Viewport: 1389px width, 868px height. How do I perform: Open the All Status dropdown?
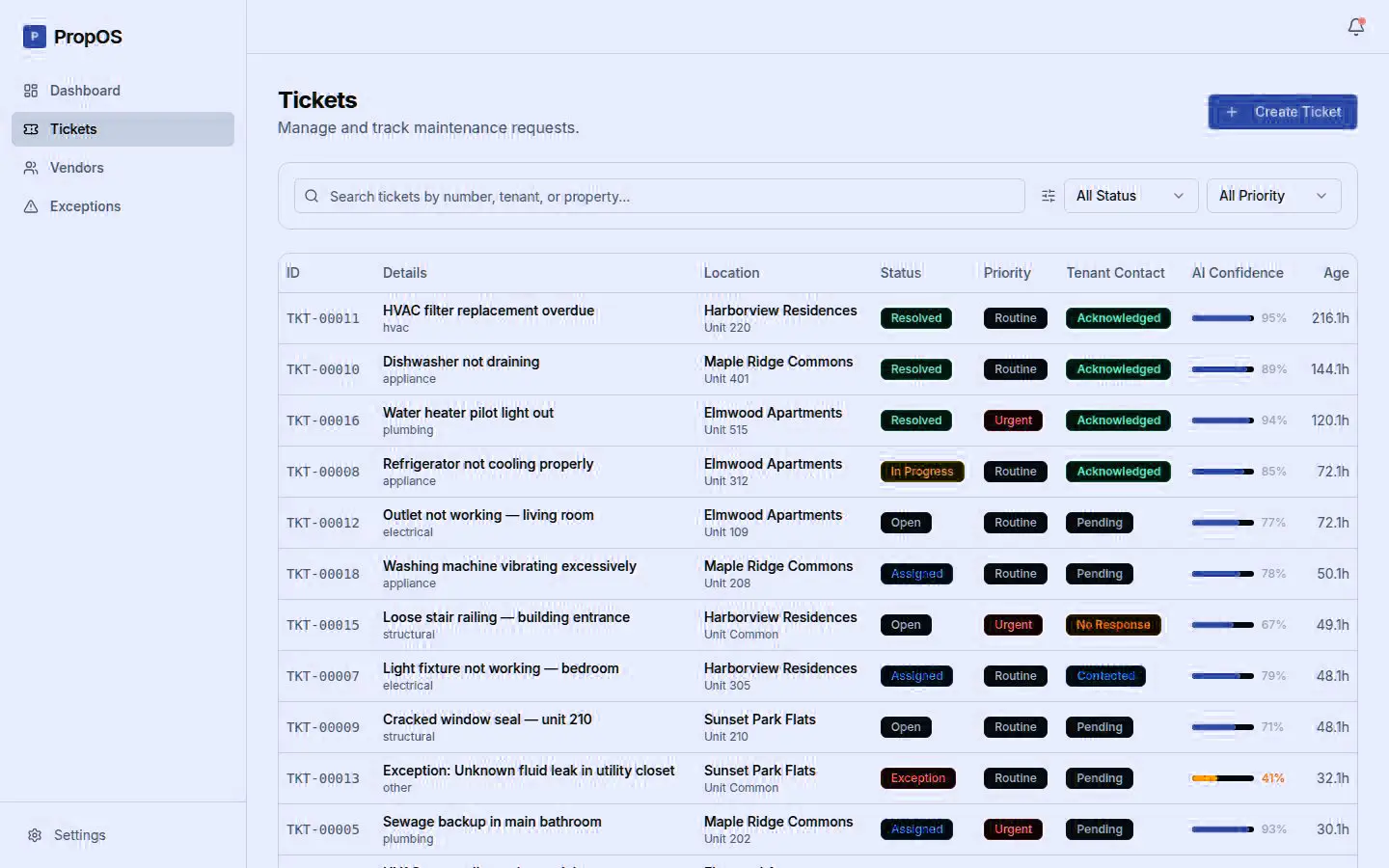coord(1130,196)
